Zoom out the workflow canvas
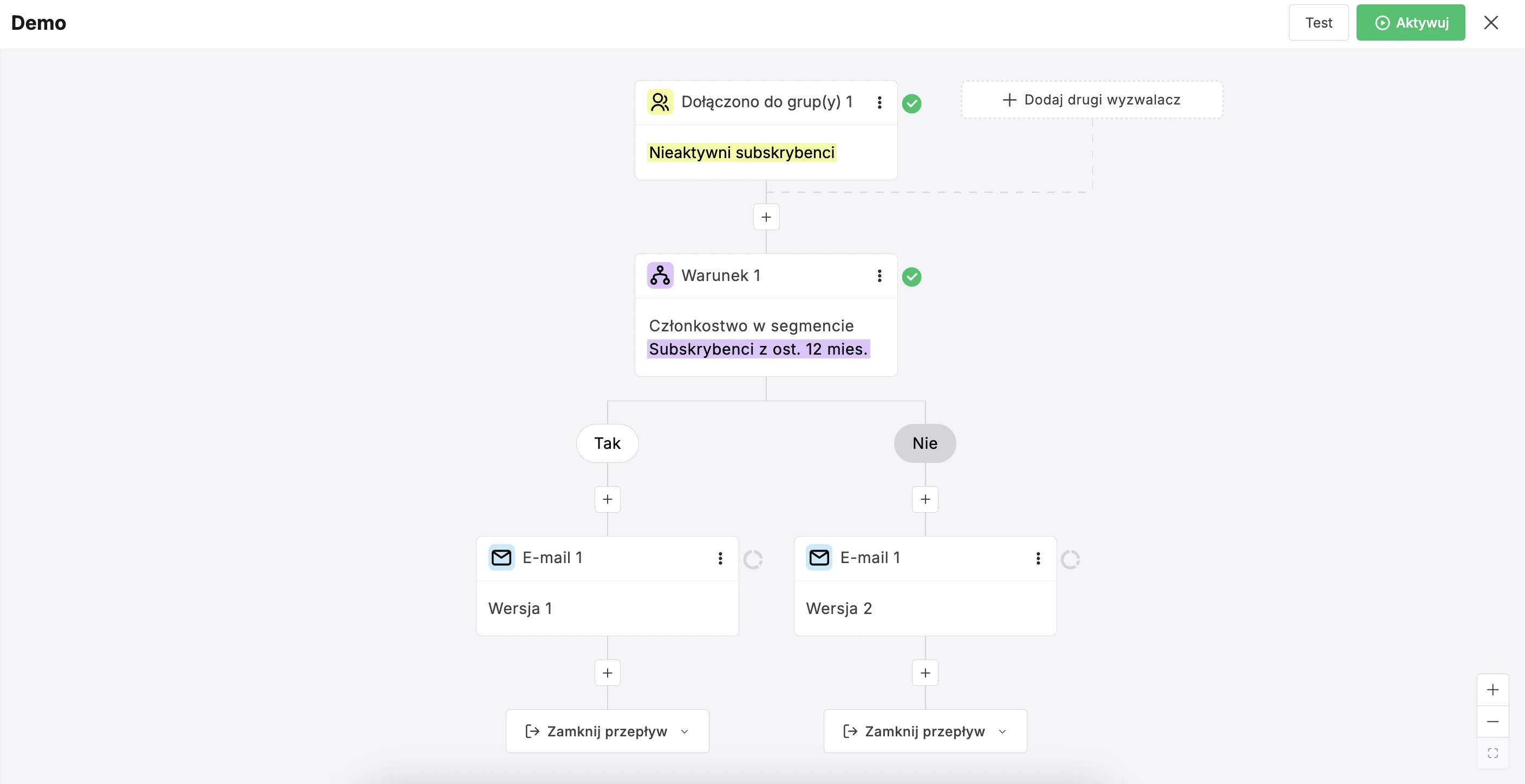Screen dimensions: 1525x784 1493,722
